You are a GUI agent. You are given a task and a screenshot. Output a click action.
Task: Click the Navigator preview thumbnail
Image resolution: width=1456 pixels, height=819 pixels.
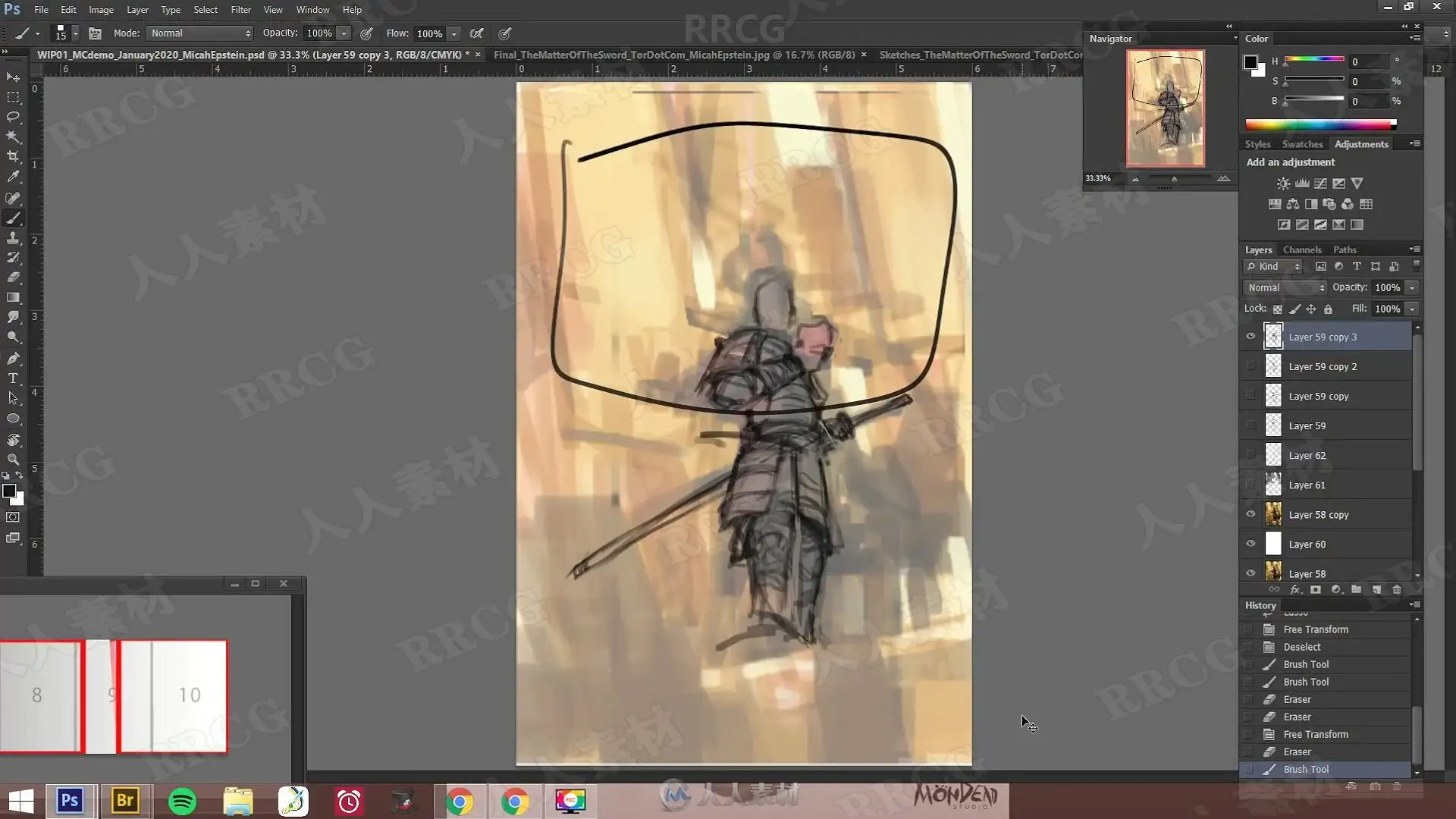(x=1166, y=108)
